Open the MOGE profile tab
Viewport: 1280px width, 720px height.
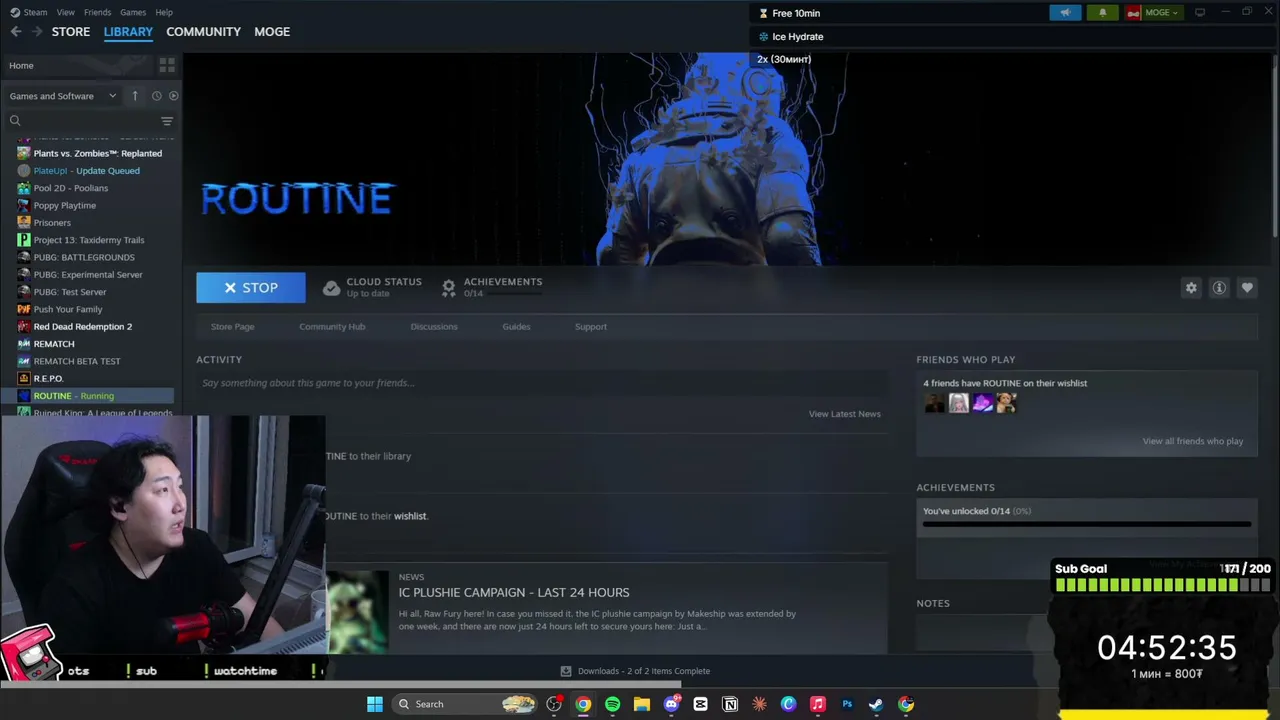pos(272,32)
